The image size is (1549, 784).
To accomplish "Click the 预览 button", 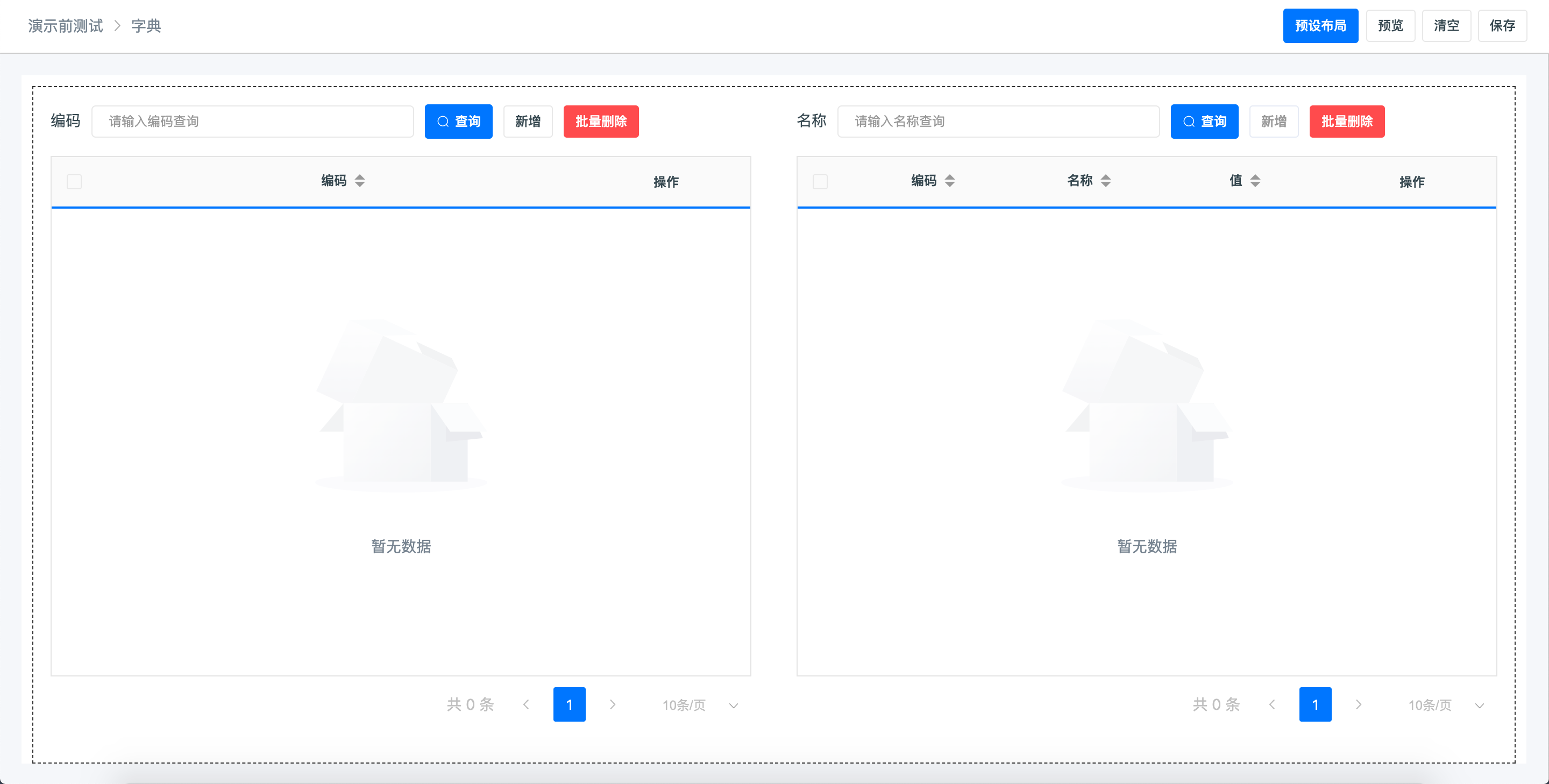I will [1390, 26].
